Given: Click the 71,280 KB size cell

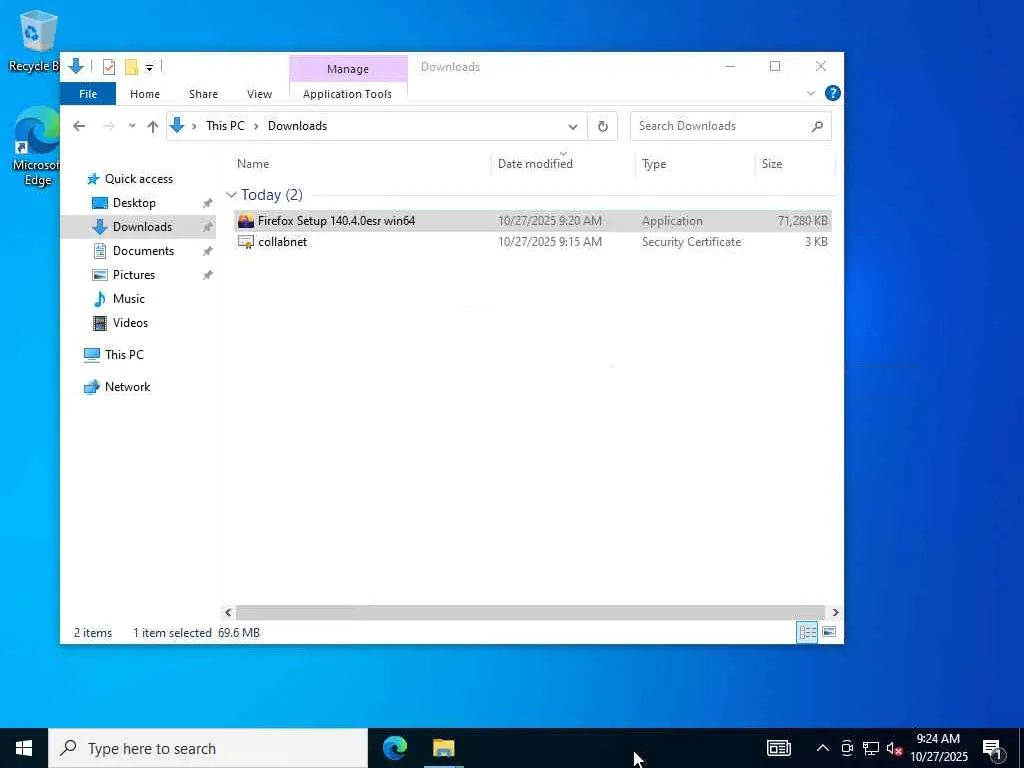Looking at the screenshot, I should tap(803, 221).
